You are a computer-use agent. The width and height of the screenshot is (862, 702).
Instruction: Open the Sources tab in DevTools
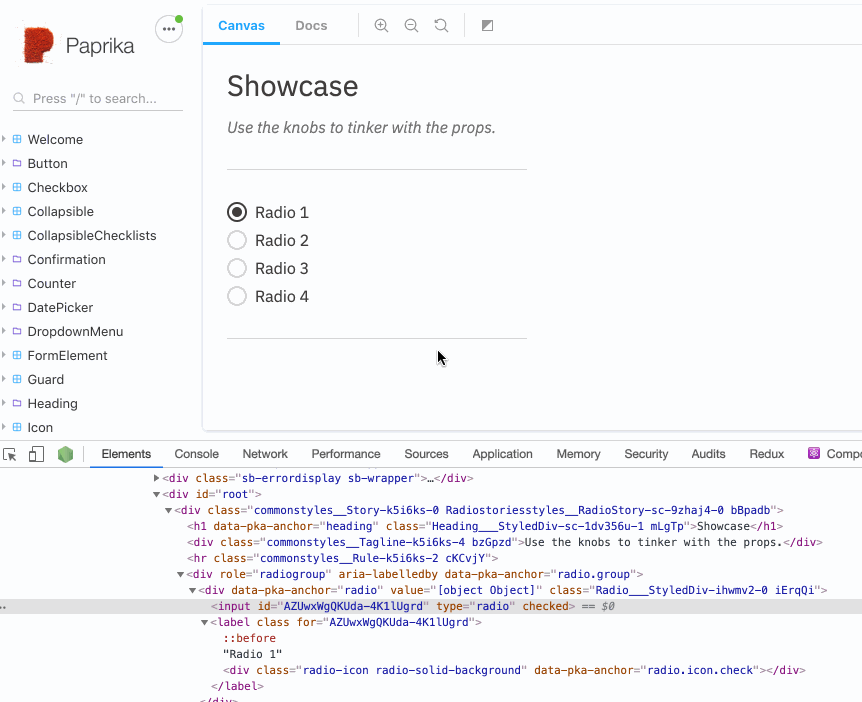[426, 454]
